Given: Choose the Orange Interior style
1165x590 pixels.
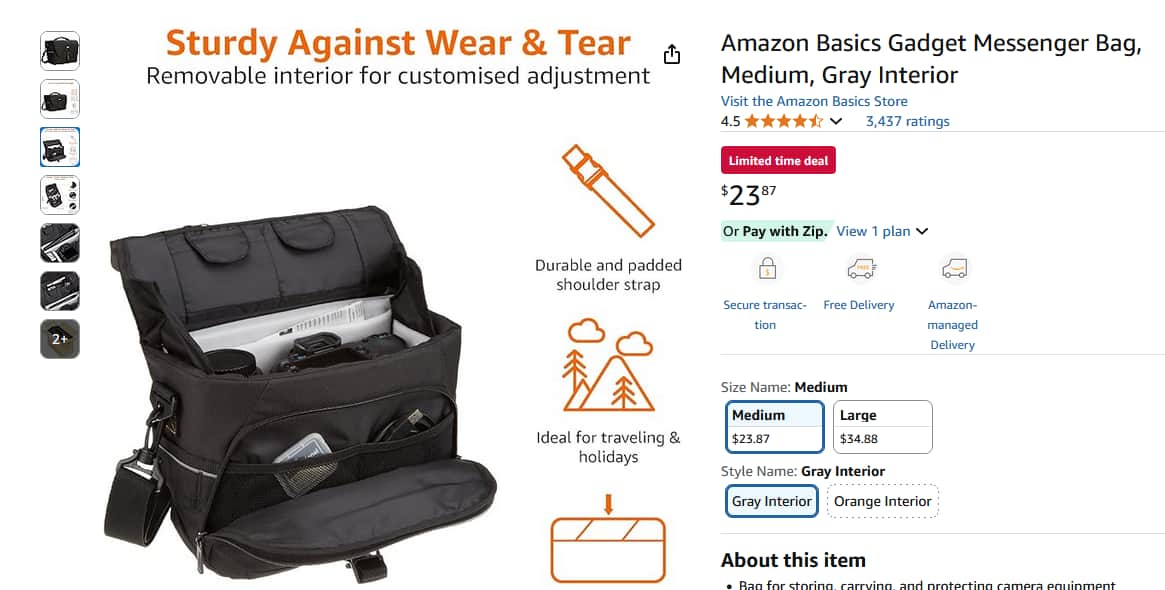Looking at the screenshot, I should 883,501.
